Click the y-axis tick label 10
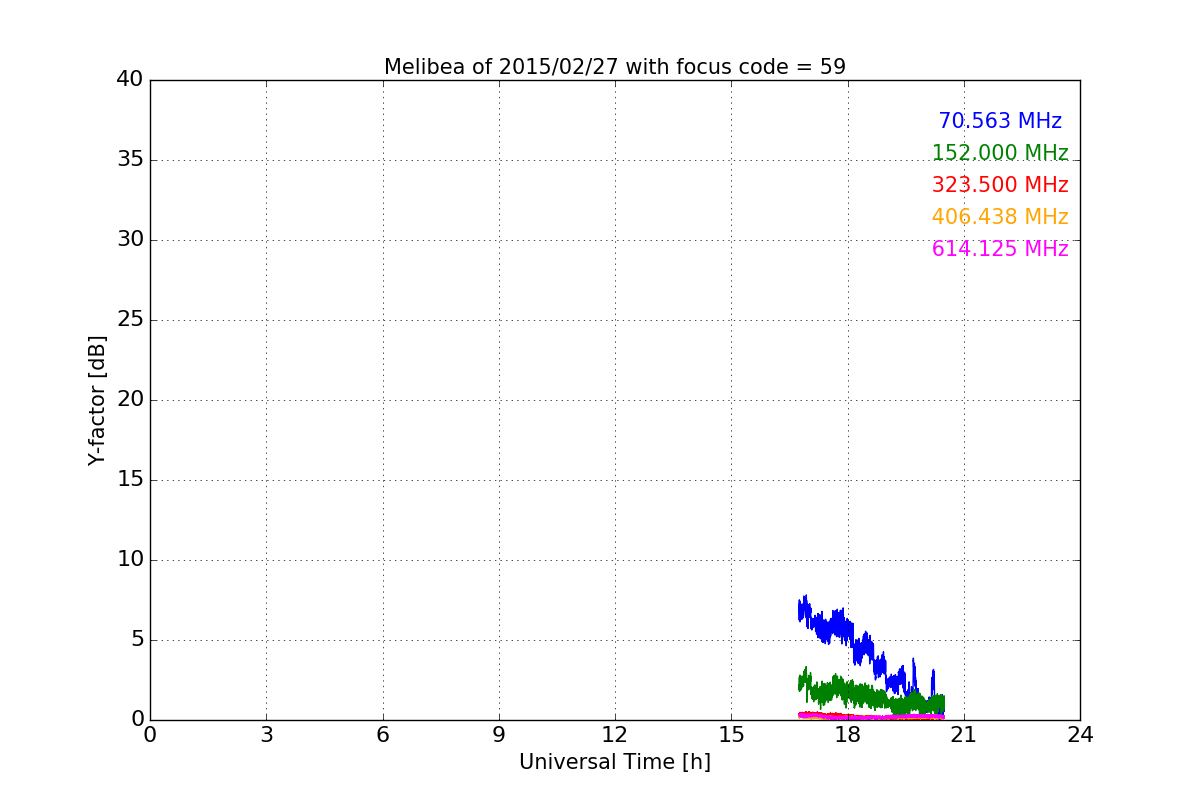This screenshot has height=800, width=1200. 130,560
